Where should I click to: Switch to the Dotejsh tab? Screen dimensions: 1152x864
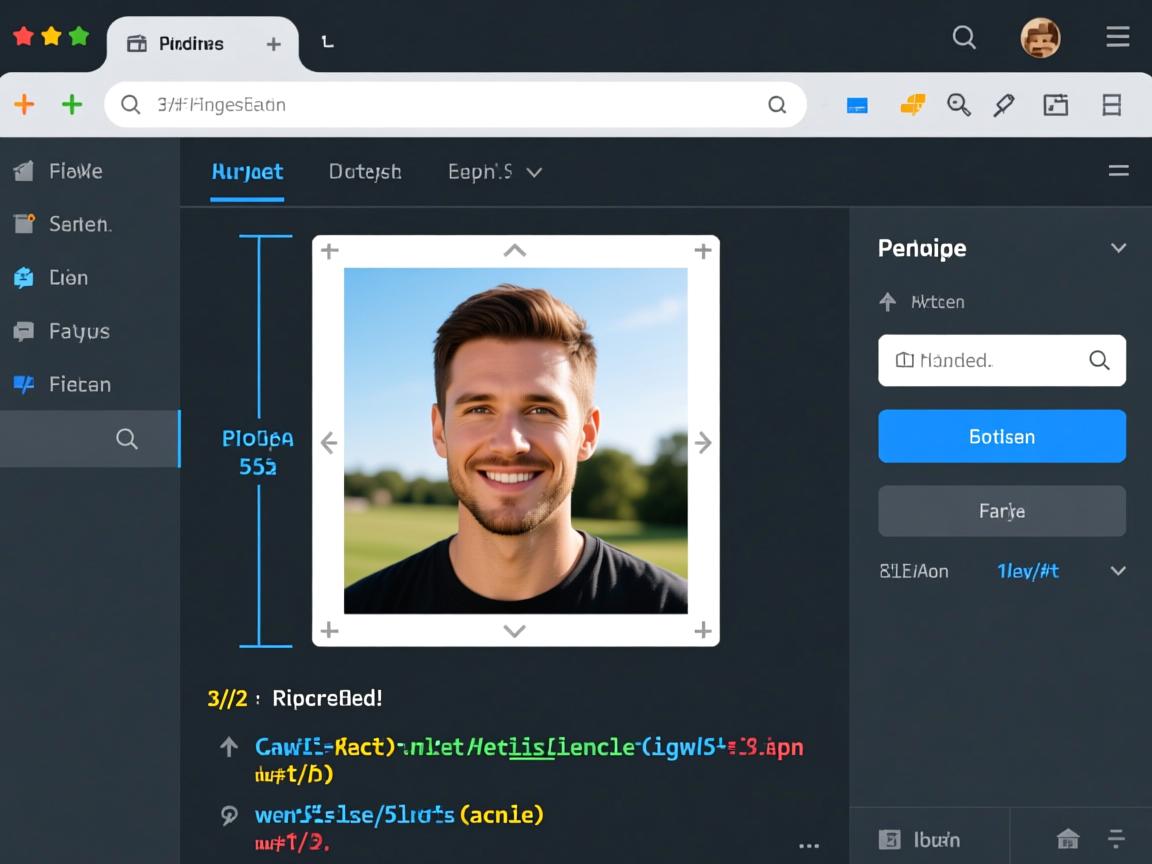365,172
